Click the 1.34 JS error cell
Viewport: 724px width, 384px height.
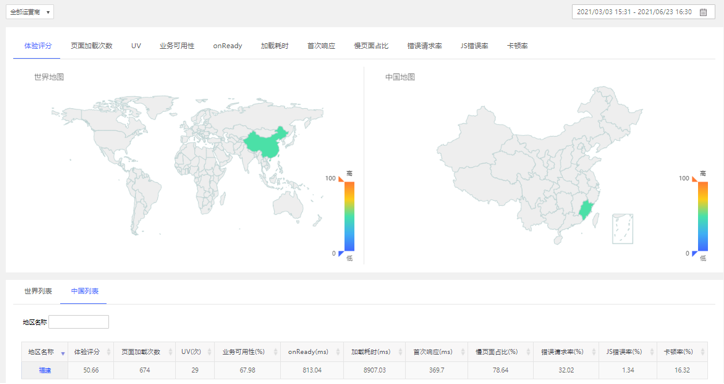(628, 370)
